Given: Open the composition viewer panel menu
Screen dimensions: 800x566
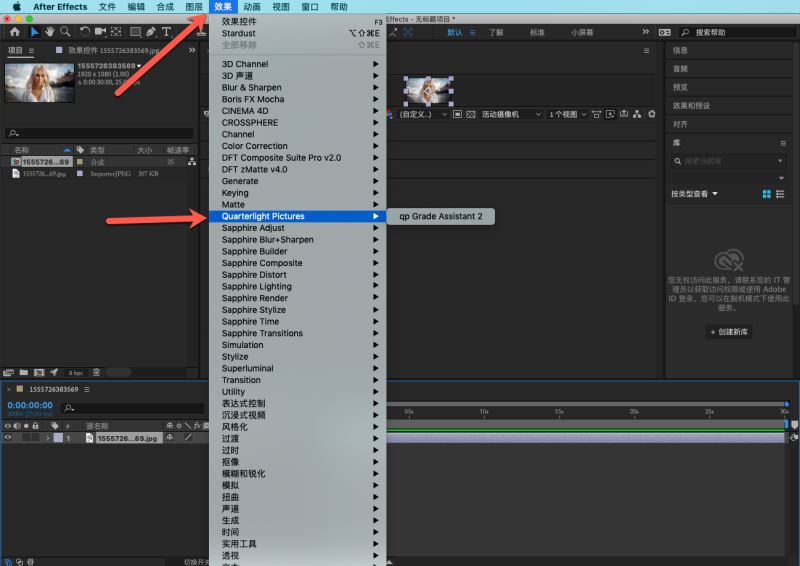Looking at the screenshot, I should pos(646,51).
